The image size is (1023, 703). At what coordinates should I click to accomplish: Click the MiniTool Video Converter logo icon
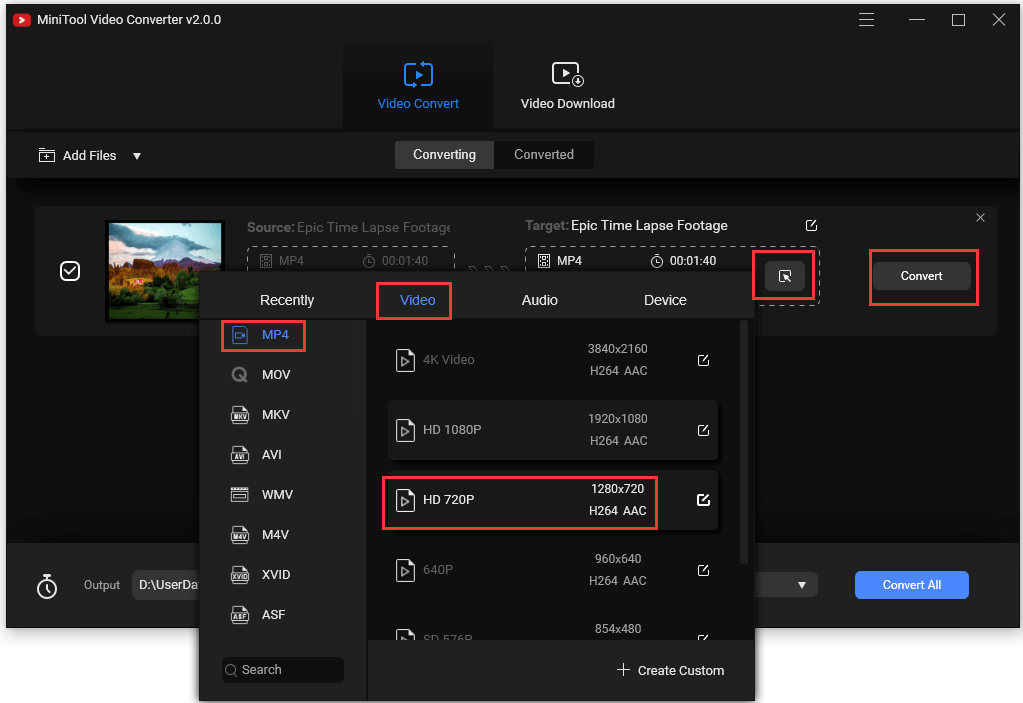click(x=22, y=20)
